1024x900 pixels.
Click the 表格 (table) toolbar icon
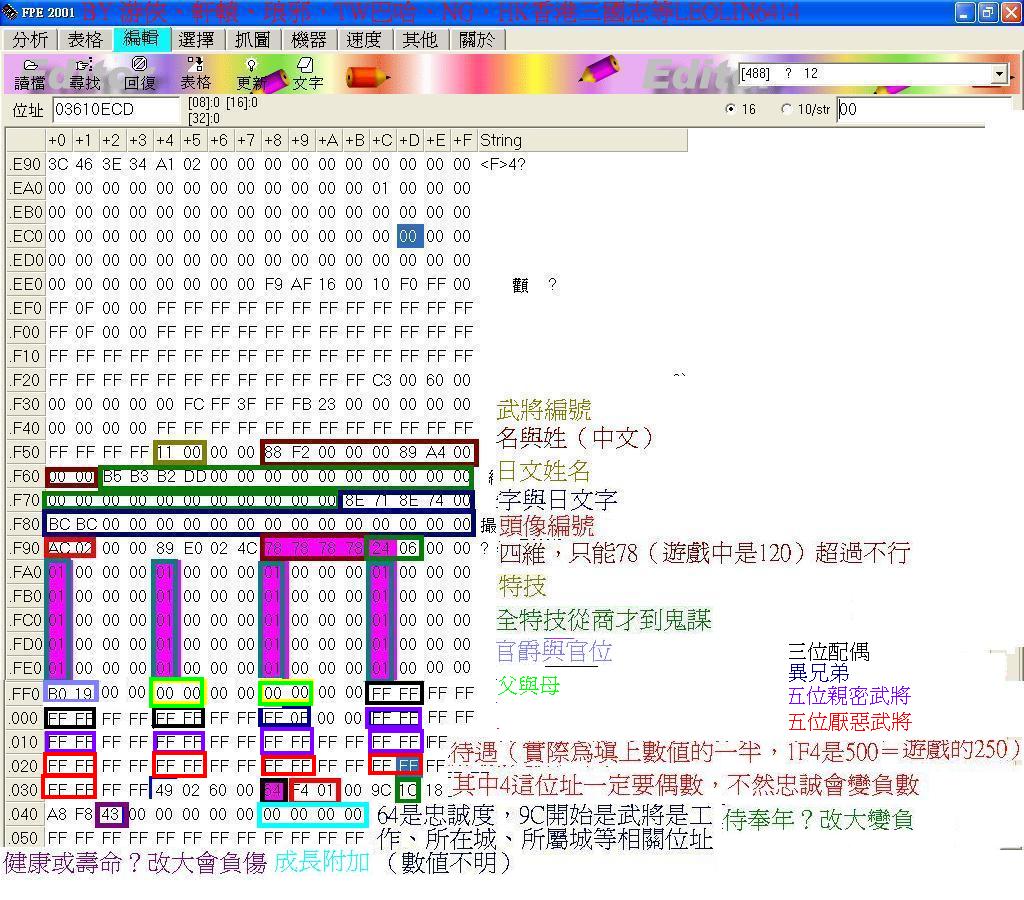195,74
